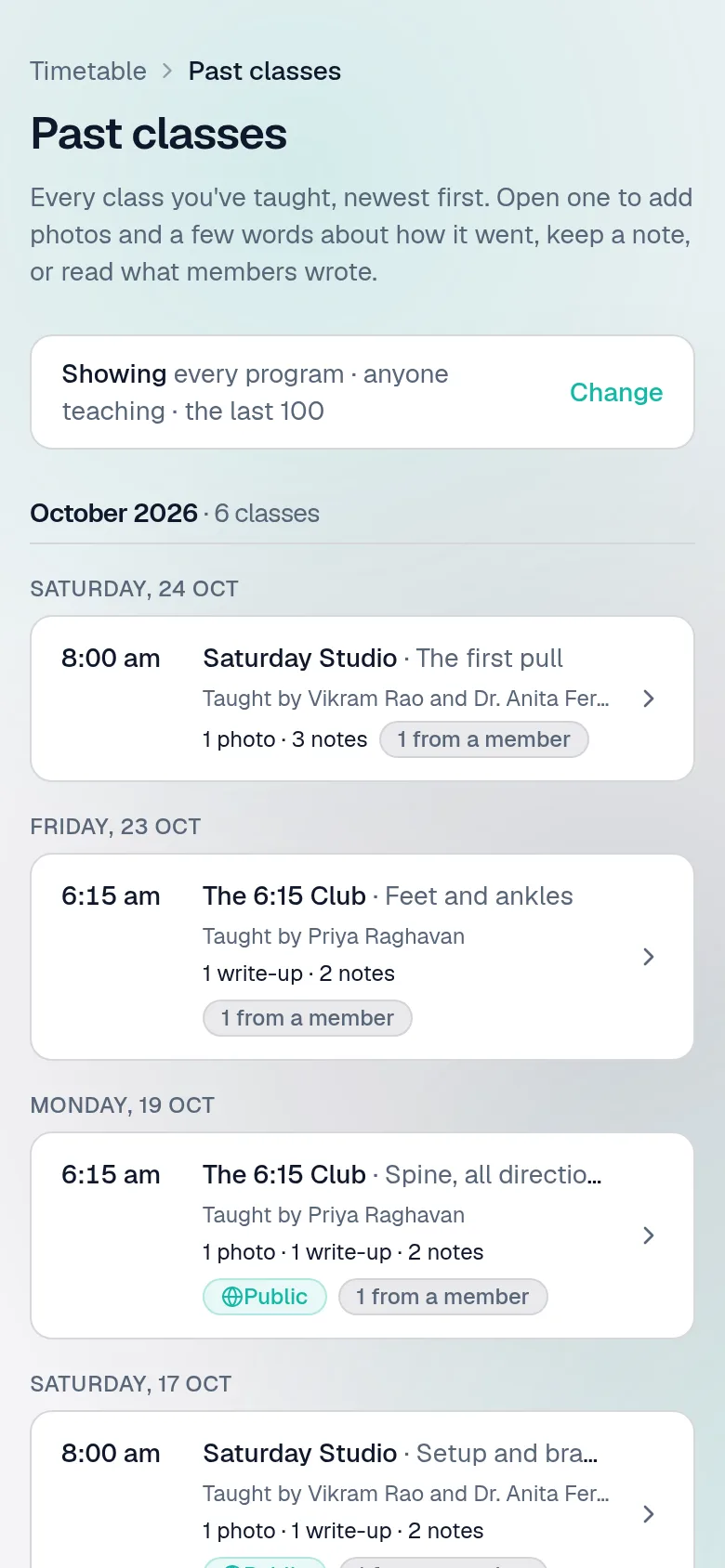The image size is (725, 1568).
Task: Click '1 from a member' on Saturday Studio
Action: pos(484,739)
